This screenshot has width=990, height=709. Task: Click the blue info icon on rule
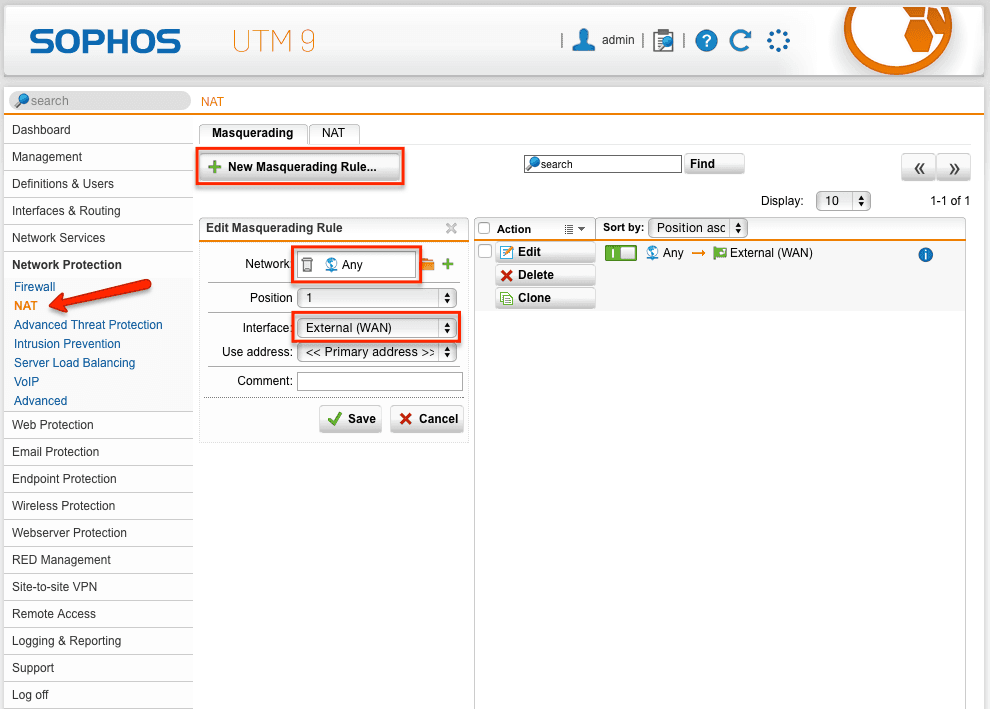926,254
